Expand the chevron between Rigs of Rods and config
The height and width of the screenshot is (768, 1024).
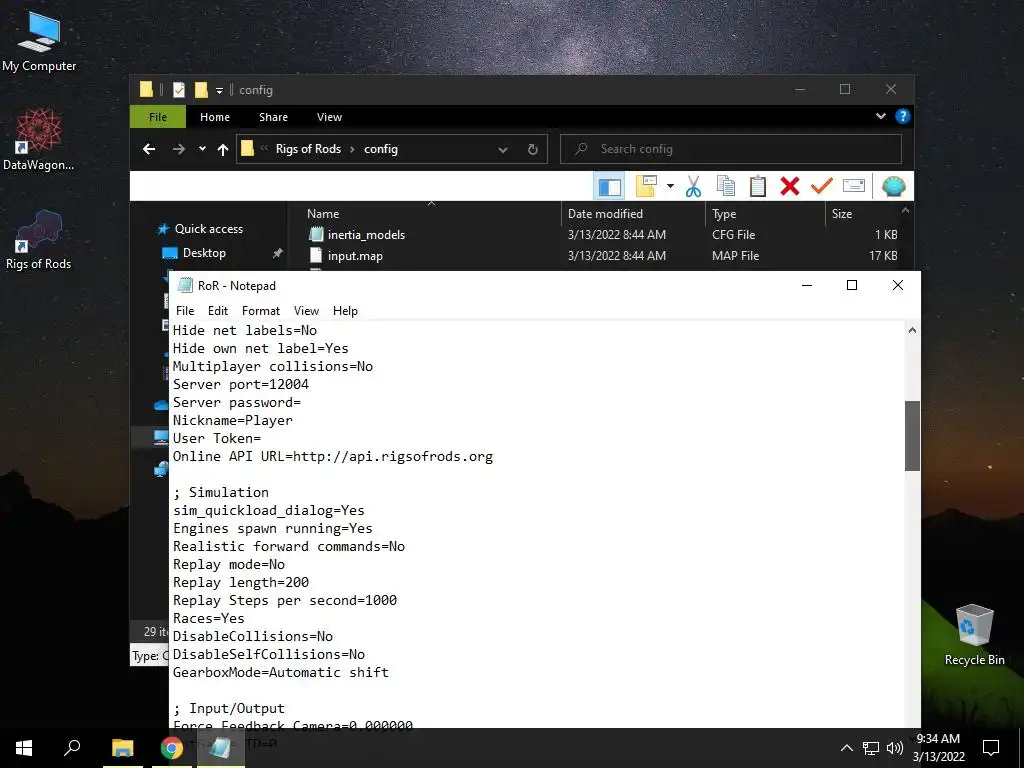point(353,150)
